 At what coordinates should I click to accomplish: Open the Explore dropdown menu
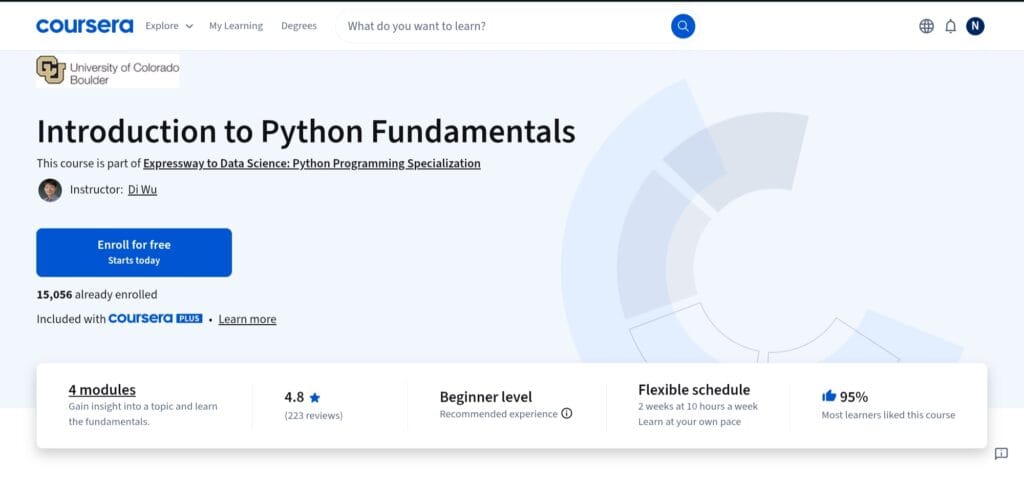coord(169,26)
